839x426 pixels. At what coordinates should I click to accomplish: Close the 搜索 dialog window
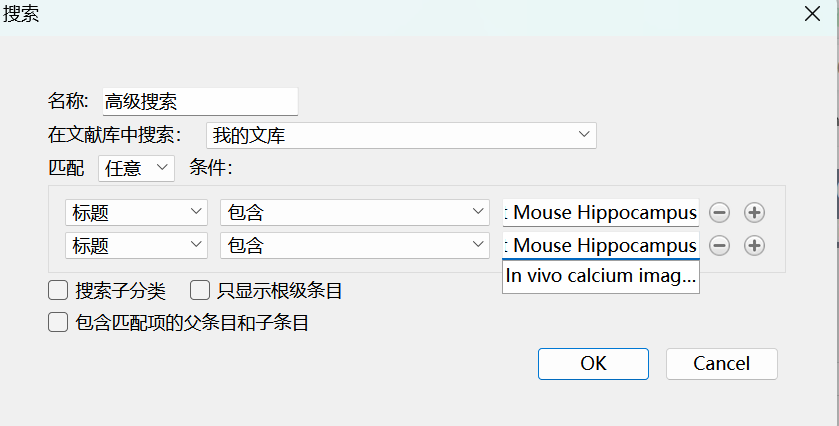click(x=813, y=15)
